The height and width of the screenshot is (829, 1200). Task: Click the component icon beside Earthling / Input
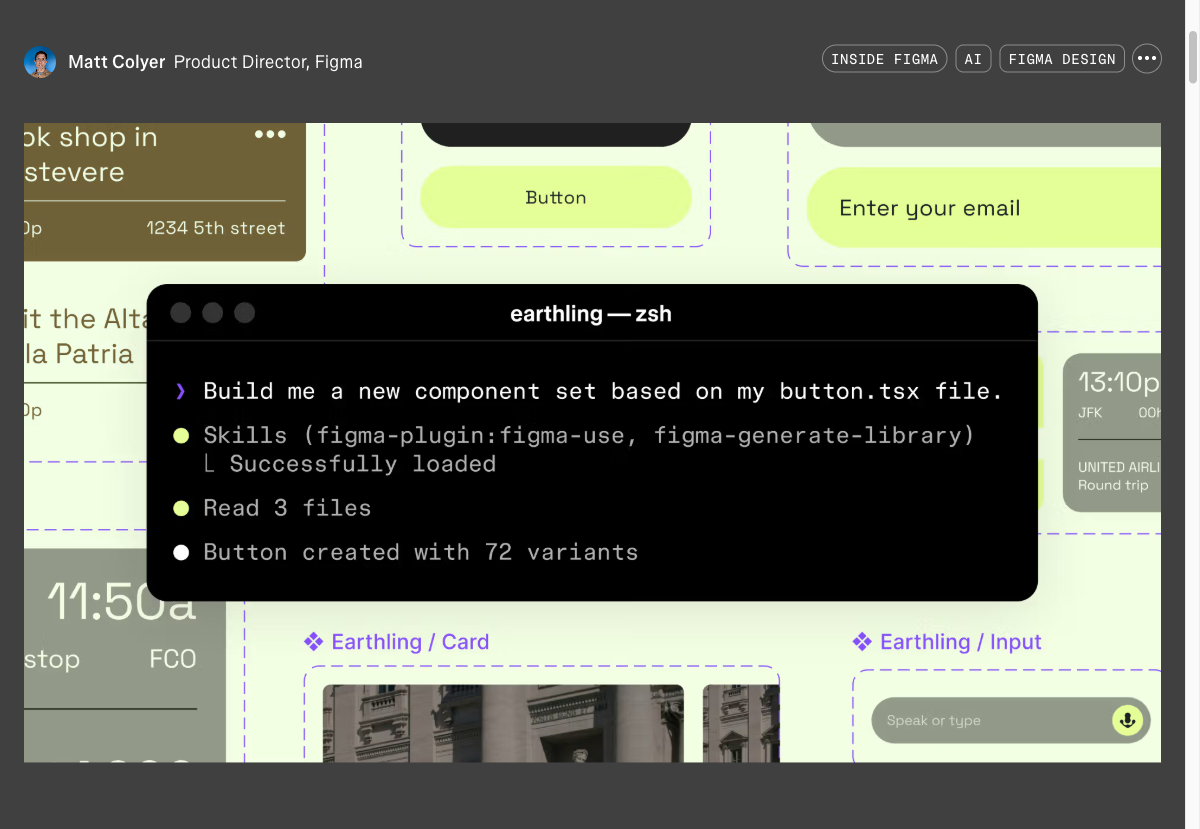click(862, 642)
